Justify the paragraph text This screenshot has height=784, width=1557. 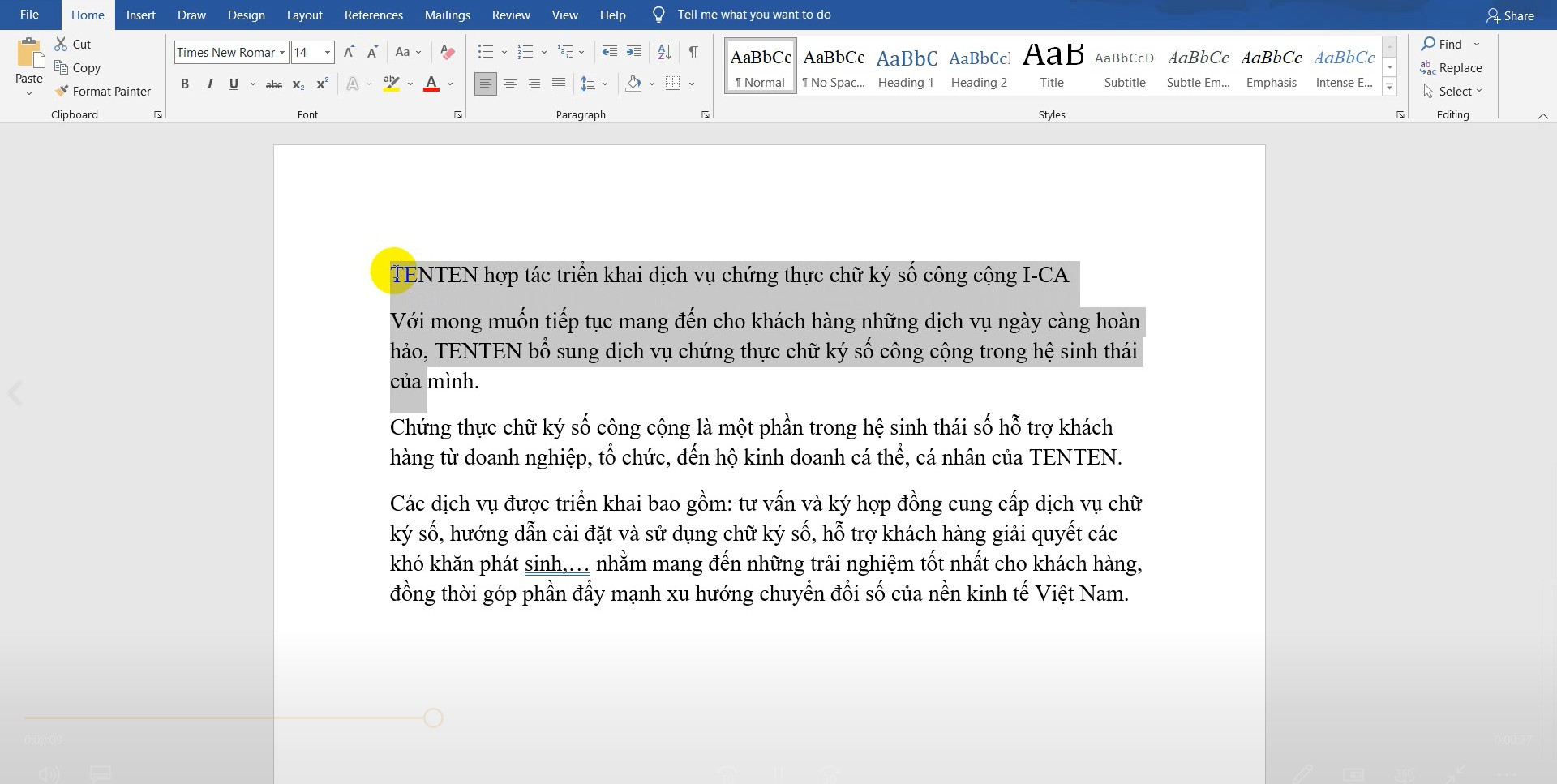[x=559, y=84]
